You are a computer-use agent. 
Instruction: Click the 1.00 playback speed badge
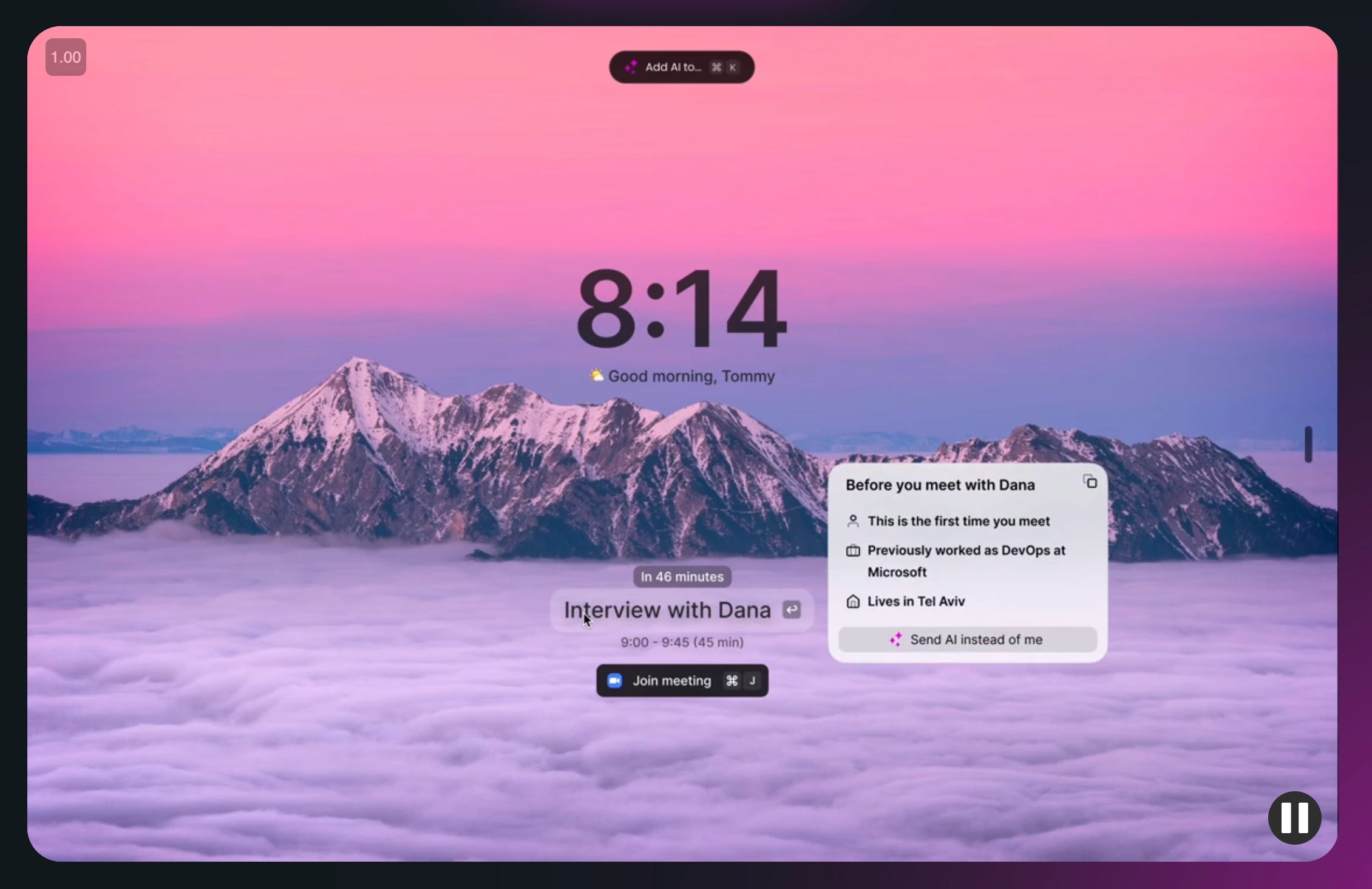pos(66,58)
